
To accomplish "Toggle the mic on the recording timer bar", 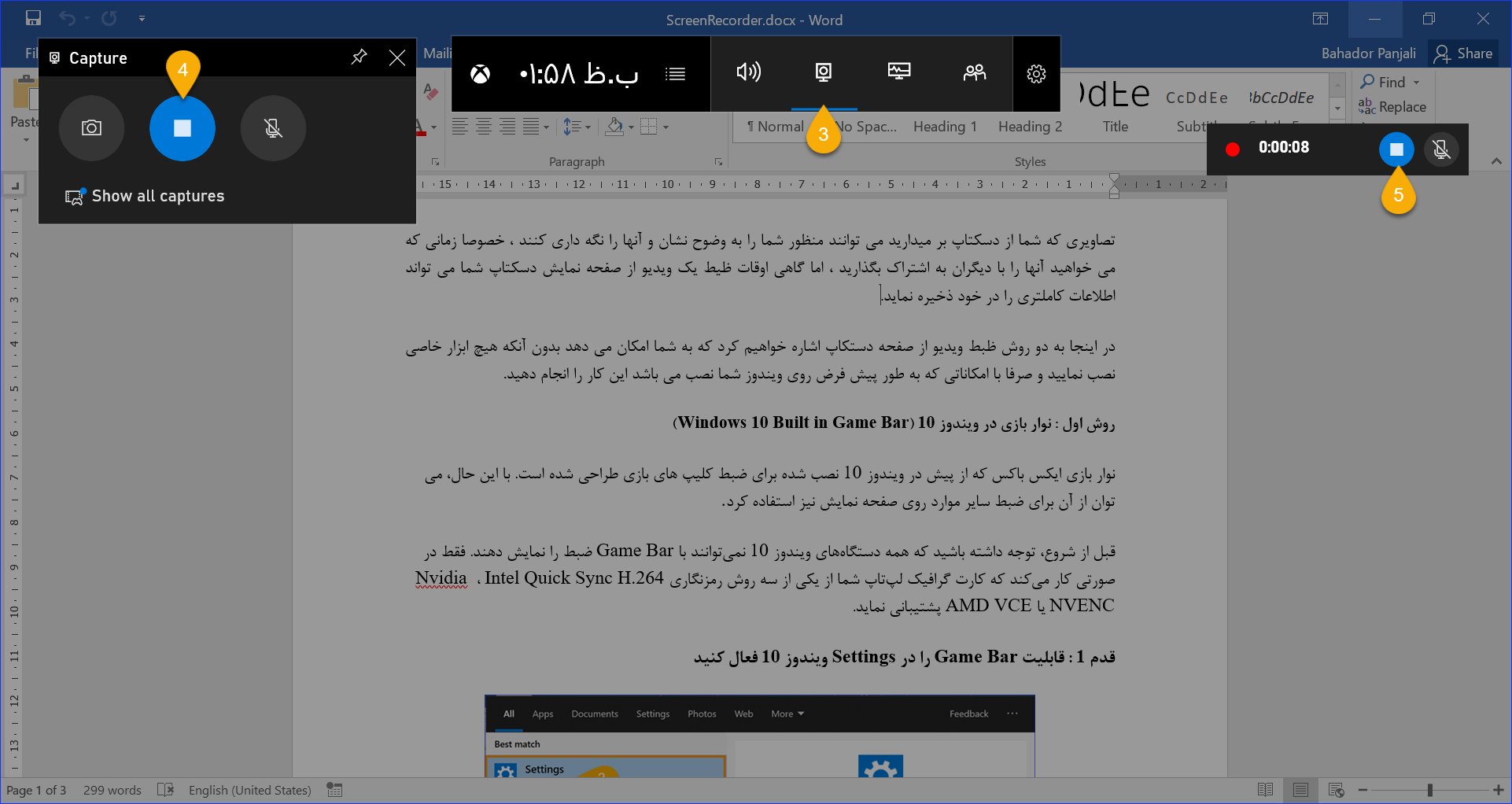I will click(x=1441, y=149).
